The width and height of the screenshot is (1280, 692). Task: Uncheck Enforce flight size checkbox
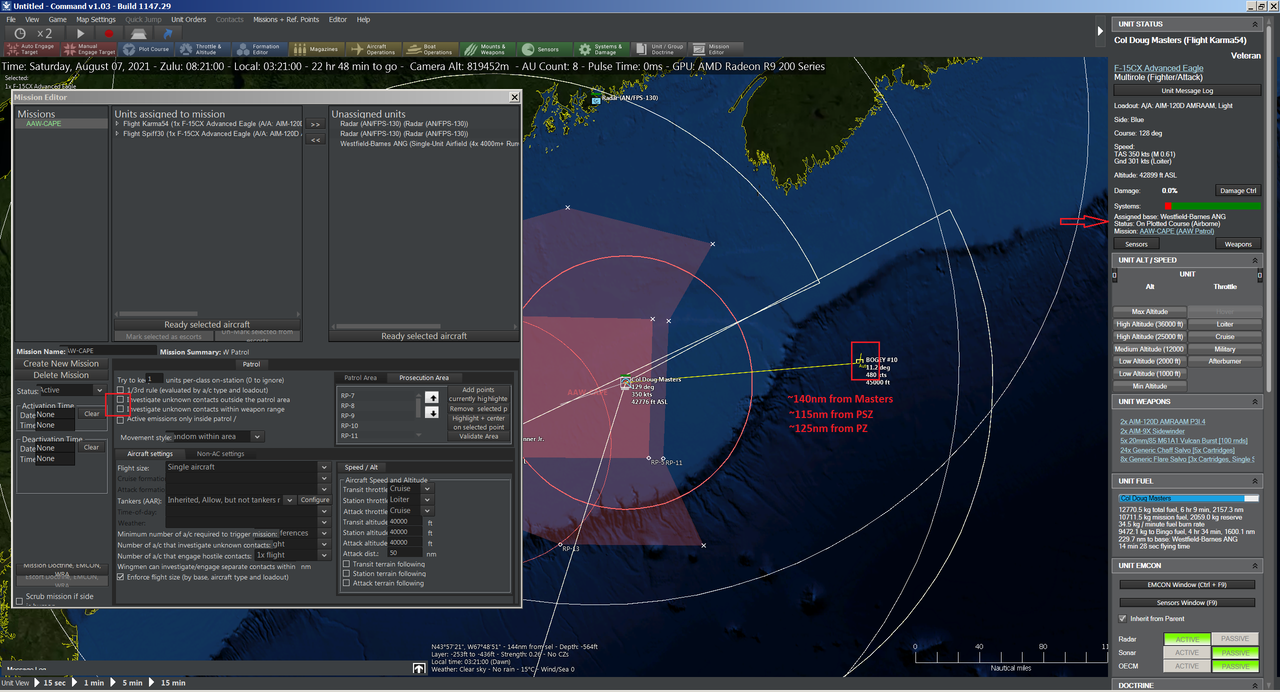click(121, 578)
